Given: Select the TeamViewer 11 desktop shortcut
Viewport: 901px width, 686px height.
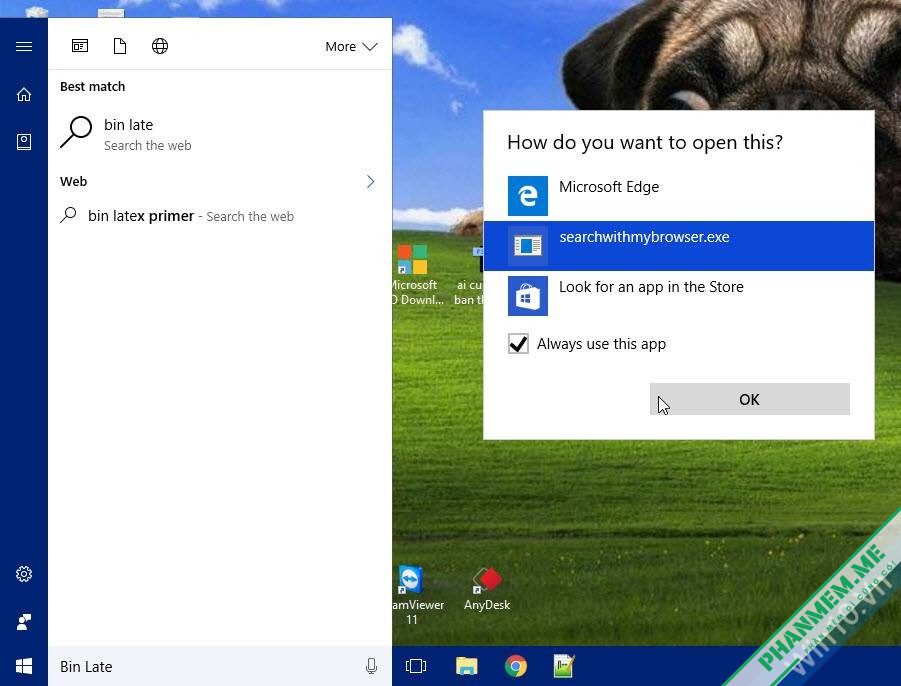Looking at the screenshot, I should click(x=418, y=596).
